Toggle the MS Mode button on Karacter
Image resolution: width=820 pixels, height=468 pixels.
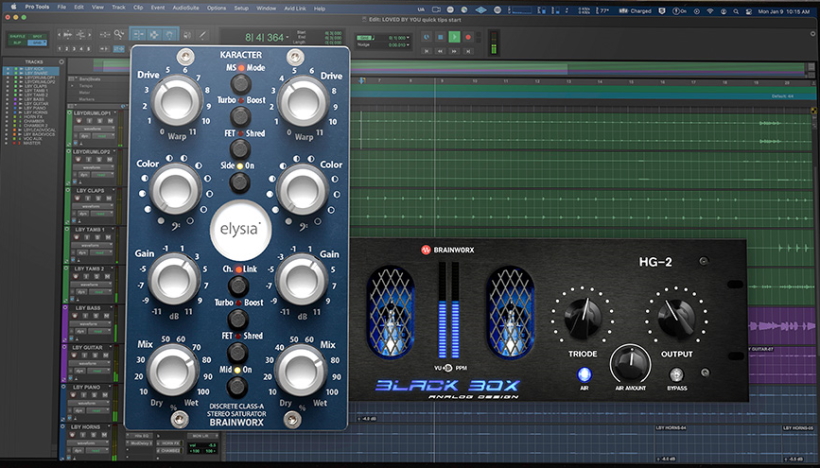(241, 83)
